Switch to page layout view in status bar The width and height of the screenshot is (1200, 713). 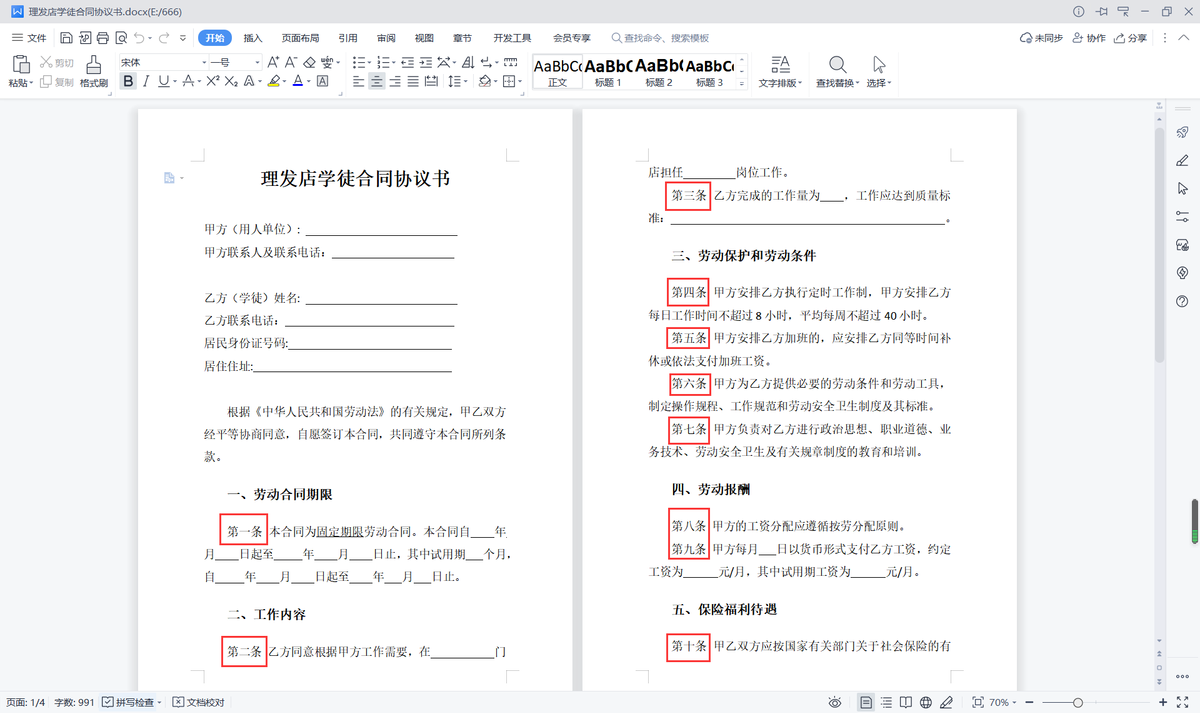click(866, 702)
